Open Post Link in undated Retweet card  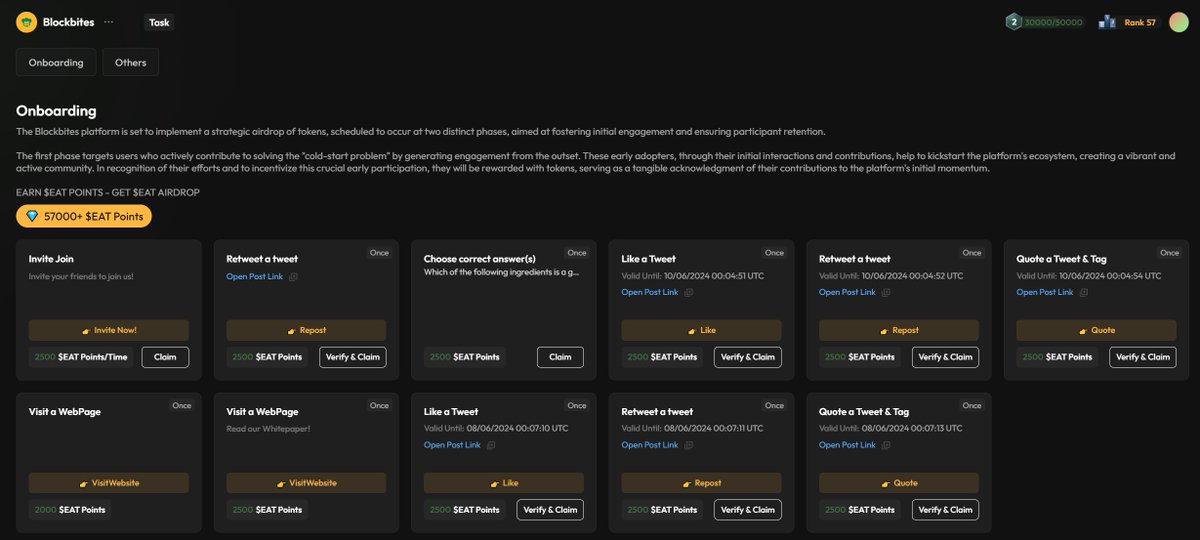254,276
